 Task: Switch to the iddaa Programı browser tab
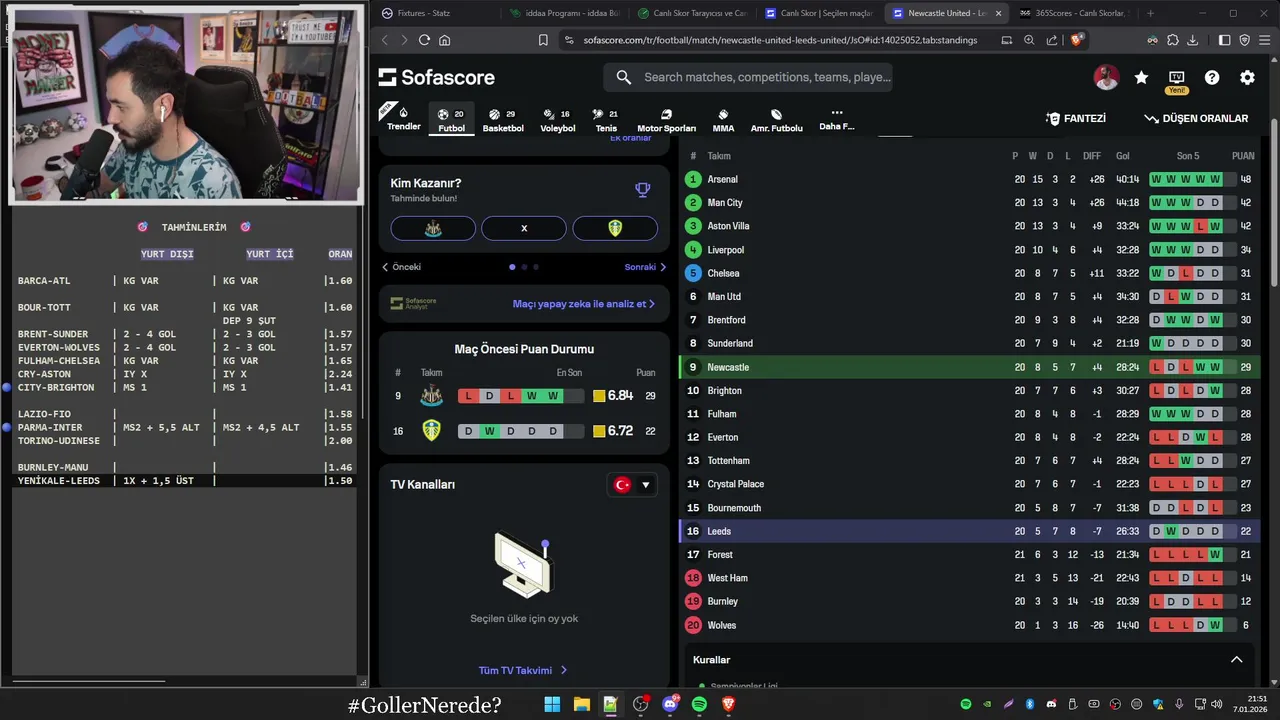point(563,13)
